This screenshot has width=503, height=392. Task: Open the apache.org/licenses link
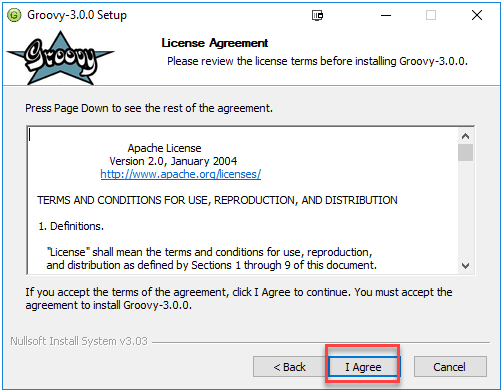(181, 174)
